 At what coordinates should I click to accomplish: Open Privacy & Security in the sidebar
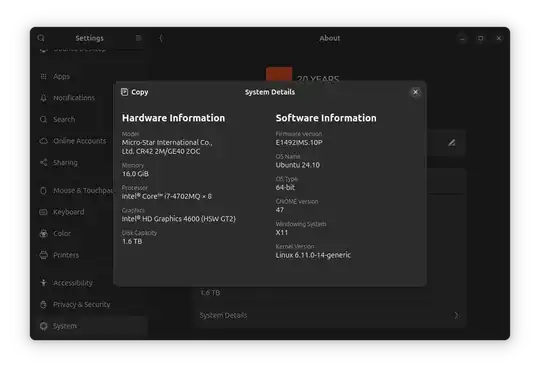91,304
